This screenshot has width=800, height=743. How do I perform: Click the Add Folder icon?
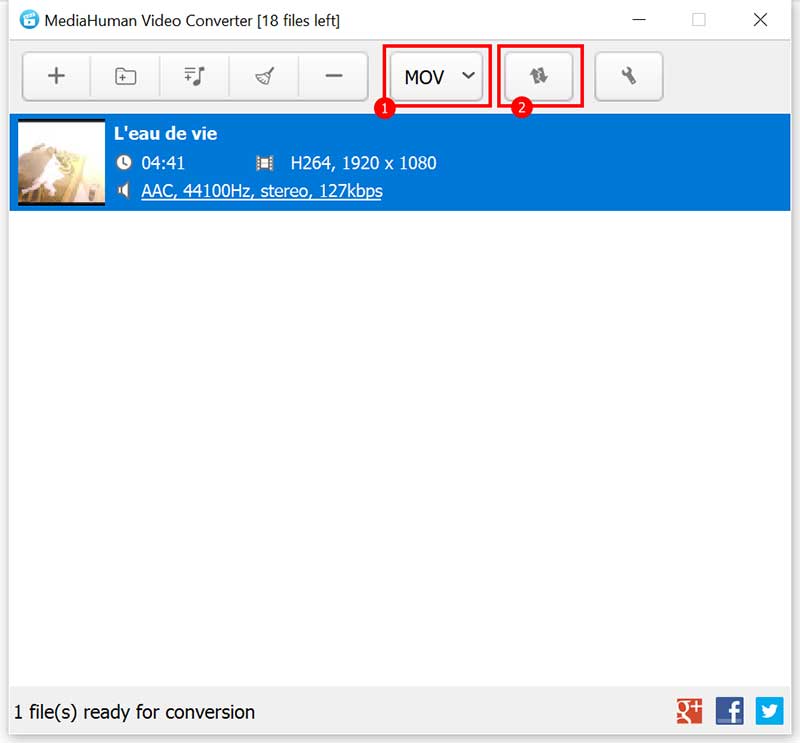(x=124, y=76)
